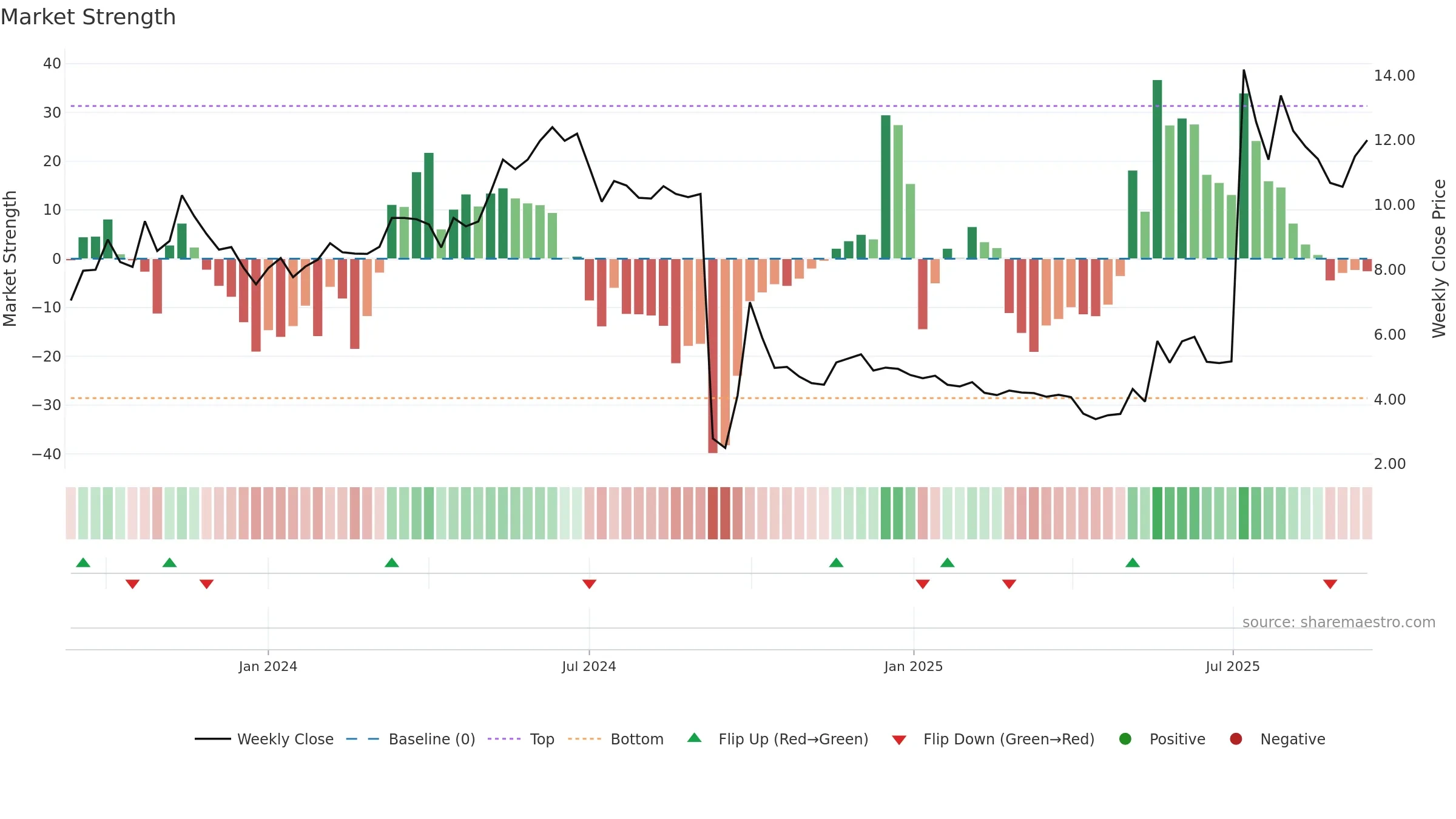Click the last flip-up marker before Jul 2025
This screenshot has height=819, width=1456.
[1133, 562]
